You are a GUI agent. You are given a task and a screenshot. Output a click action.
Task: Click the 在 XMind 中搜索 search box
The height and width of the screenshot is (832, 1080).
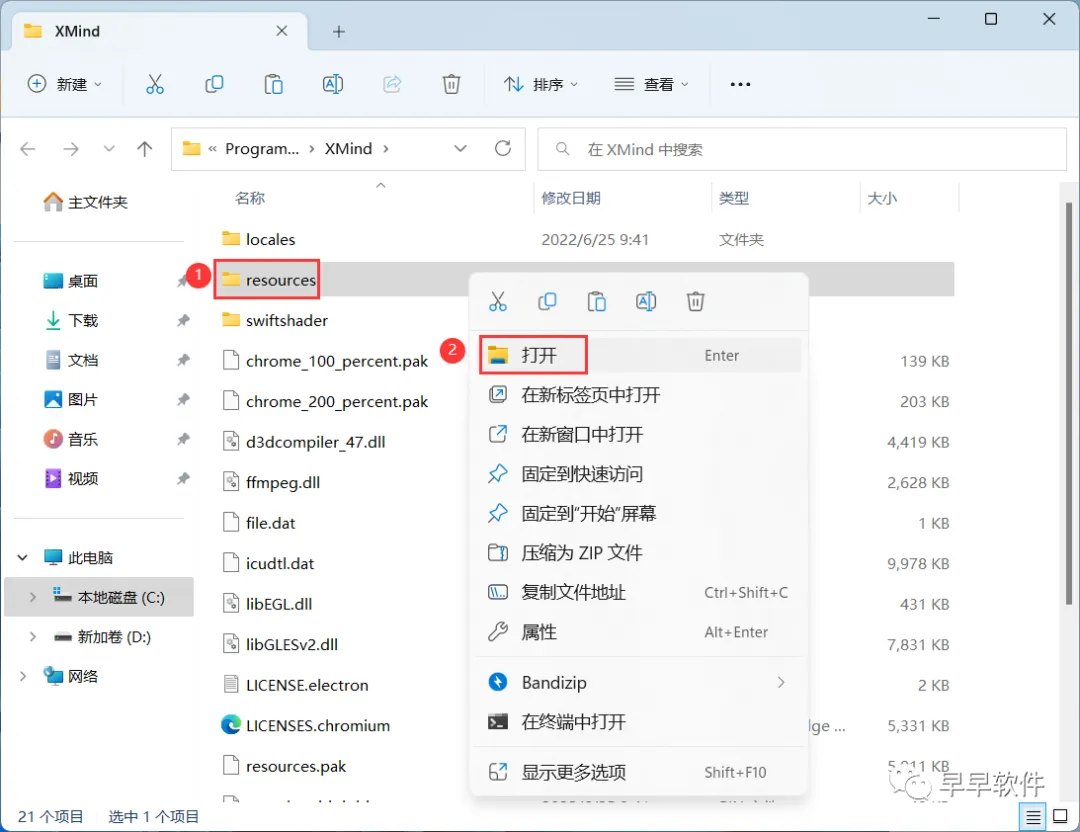click(802, 149)
